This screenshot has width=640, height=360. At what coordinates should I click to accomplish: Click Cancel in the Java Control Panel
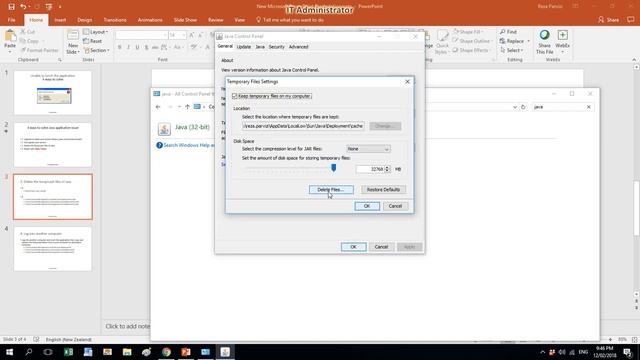point(381,247)
